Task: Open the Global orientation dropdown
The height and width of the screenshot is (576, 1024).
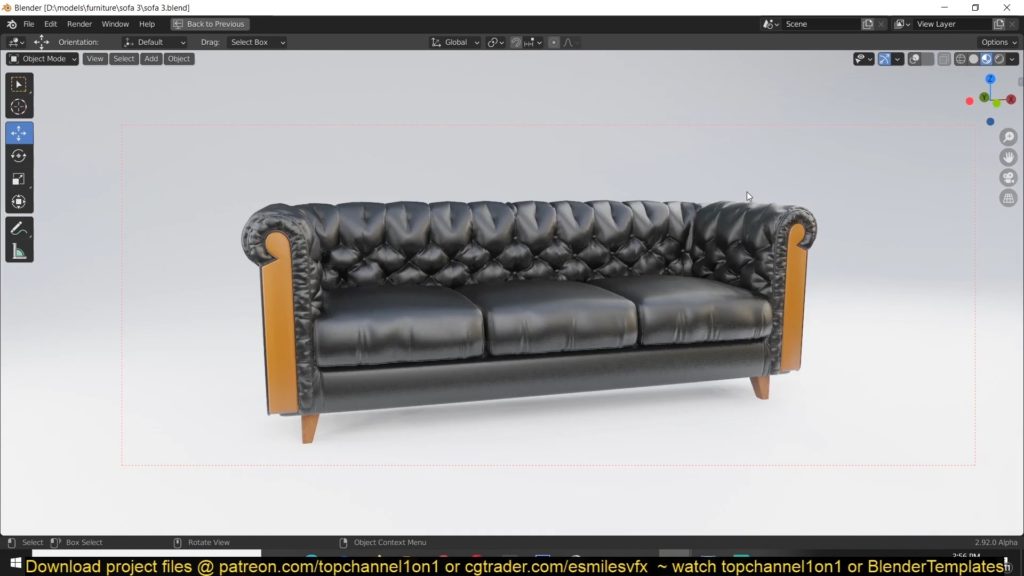Action: 456,43
